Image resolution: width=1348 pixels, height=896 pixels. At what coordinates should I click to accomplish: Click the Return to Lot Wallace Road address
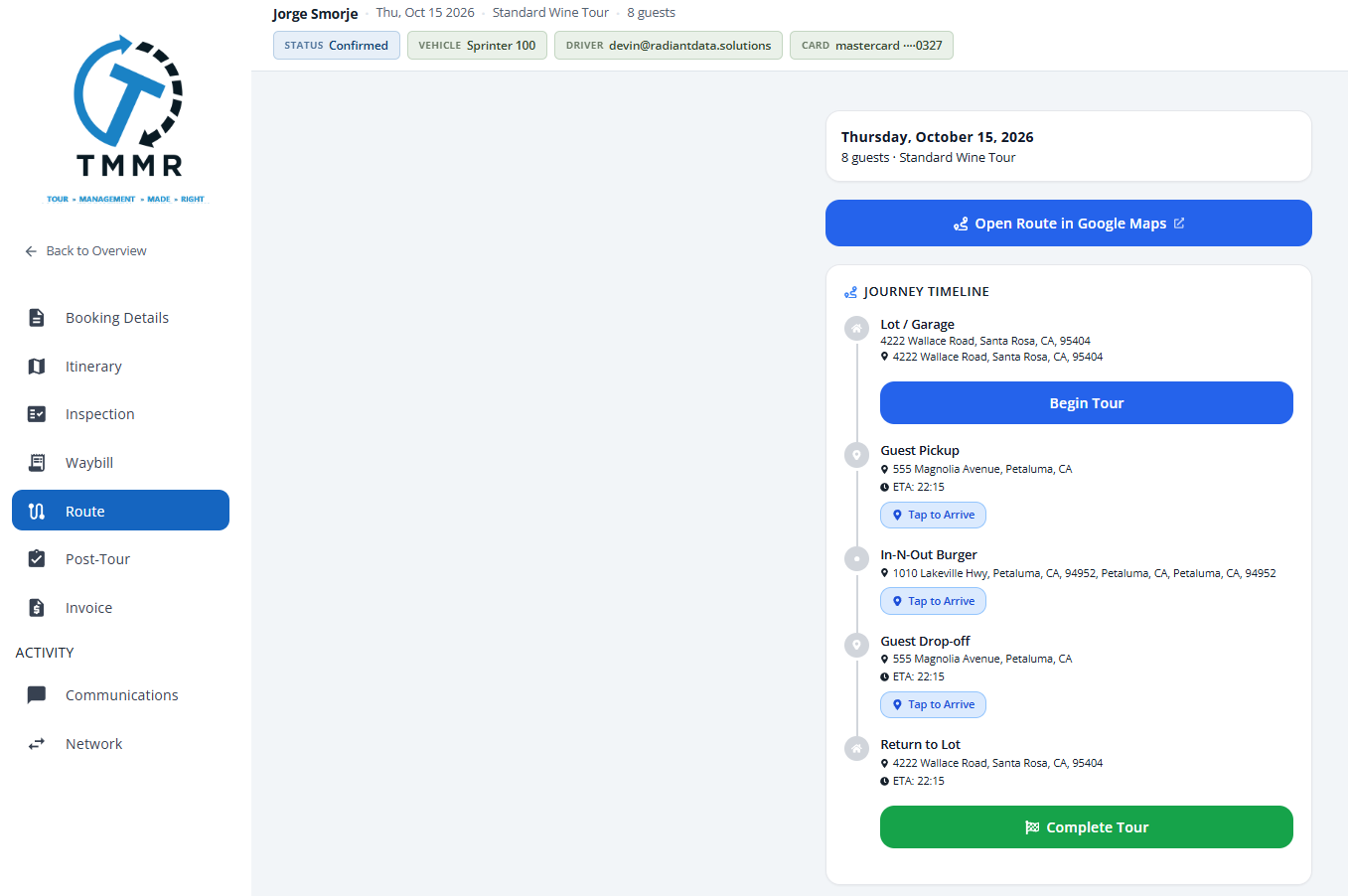click(997, 763)
